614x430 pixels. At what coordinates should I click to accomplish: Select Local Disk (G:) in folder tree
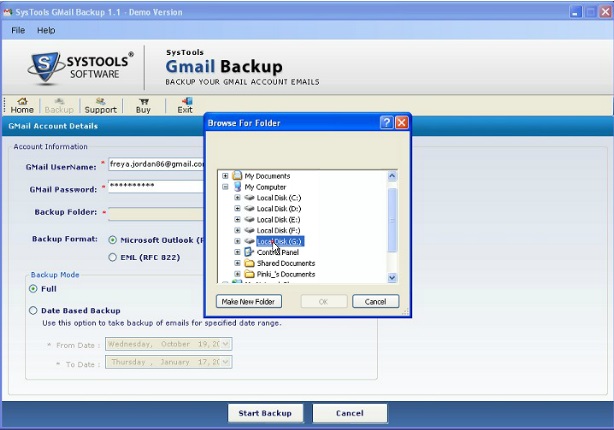click(280, 241)
